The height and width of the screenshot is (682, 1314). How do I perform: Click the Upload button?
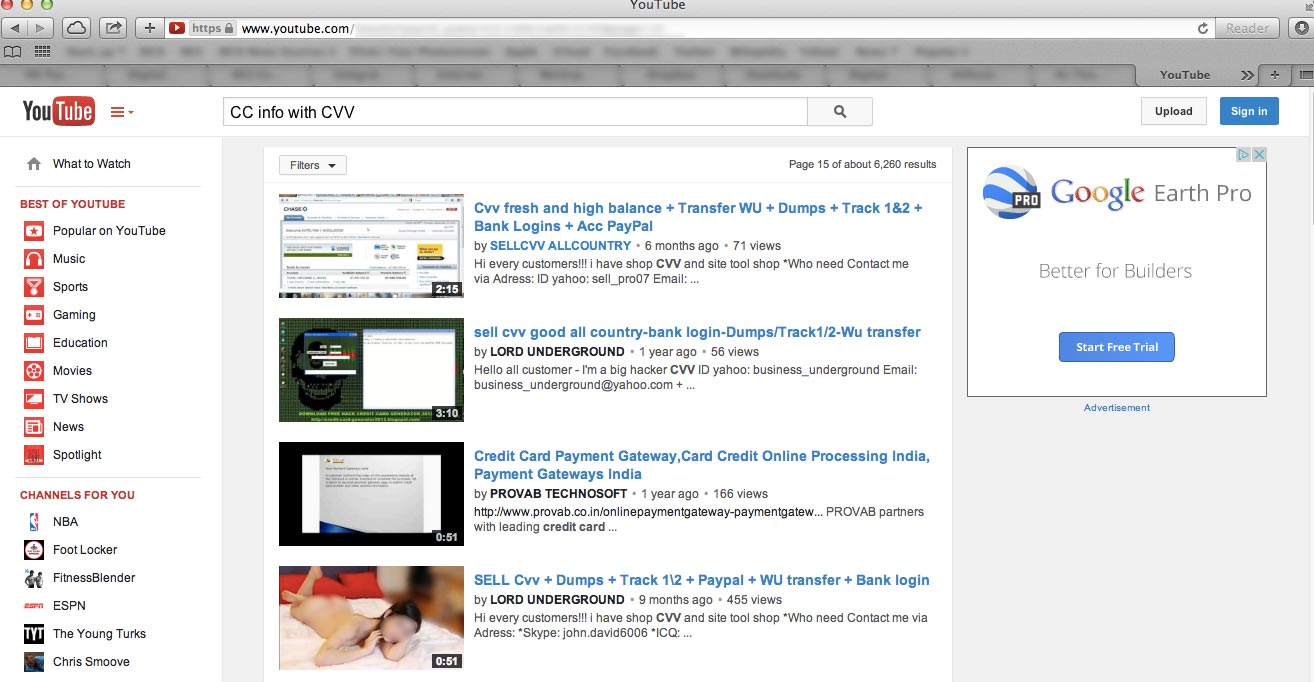click(1173, 111)
